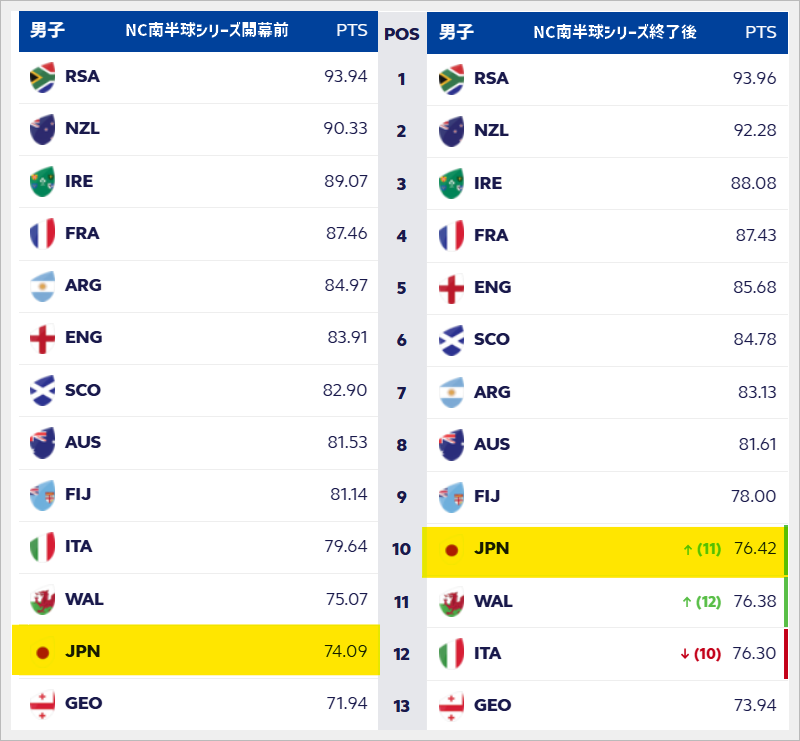Click the green up arrow (12) next to WAL

point(702,602)
